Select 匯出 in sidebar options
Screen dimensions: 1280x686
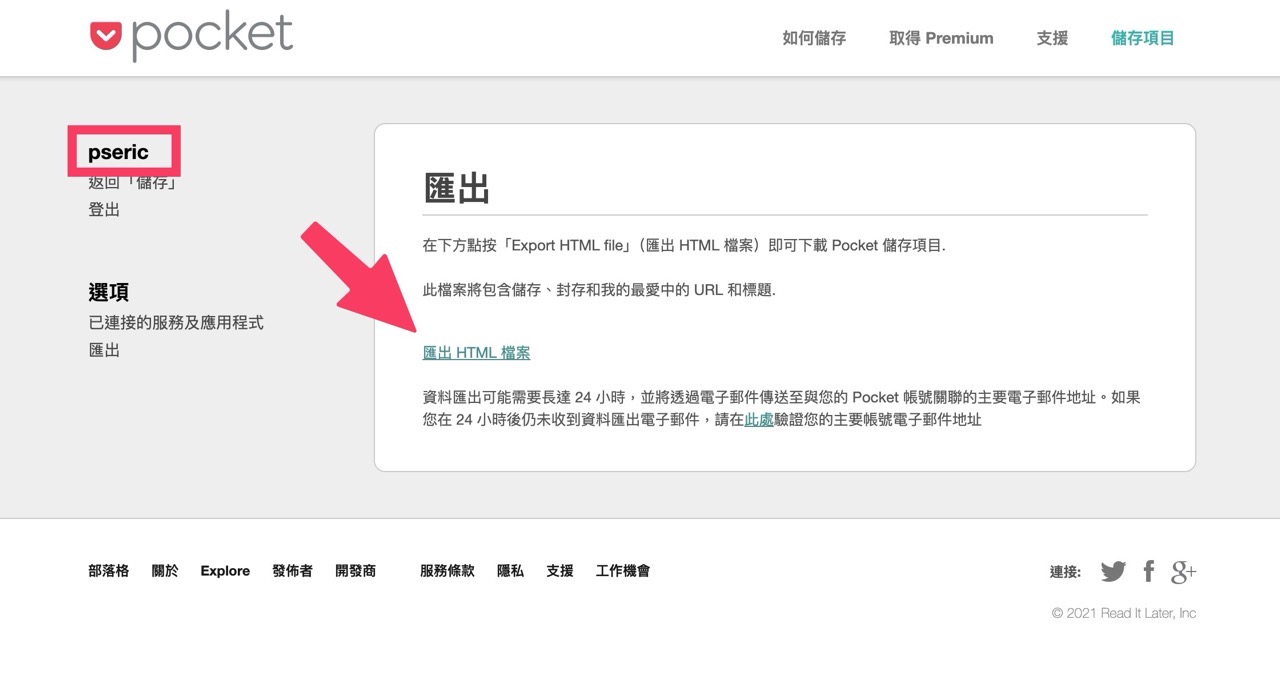[x=104, y=351]
